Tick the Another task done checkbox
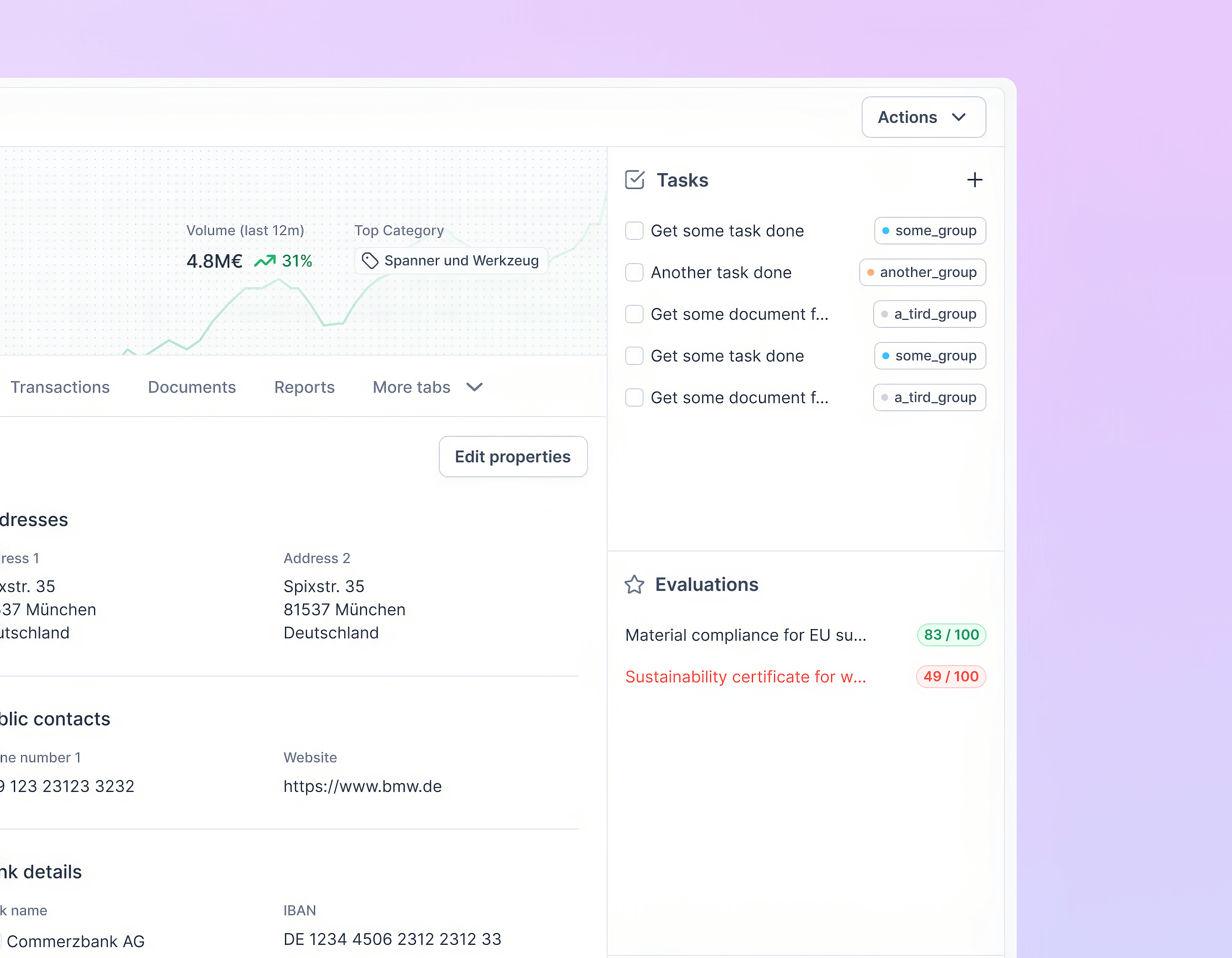The width and height of the screenshot is (1232, 958). [635, 272]
